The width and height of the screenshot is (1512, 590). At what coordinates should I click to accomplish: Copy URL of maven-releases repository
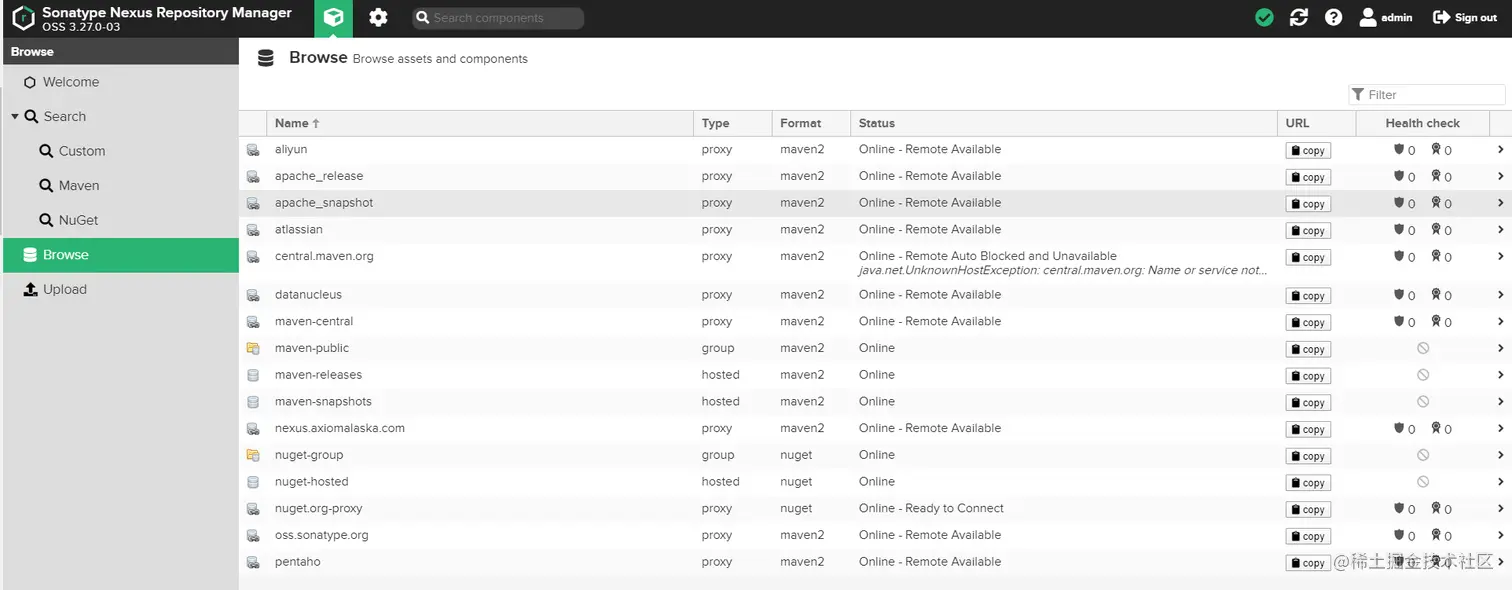point(1308,376)
